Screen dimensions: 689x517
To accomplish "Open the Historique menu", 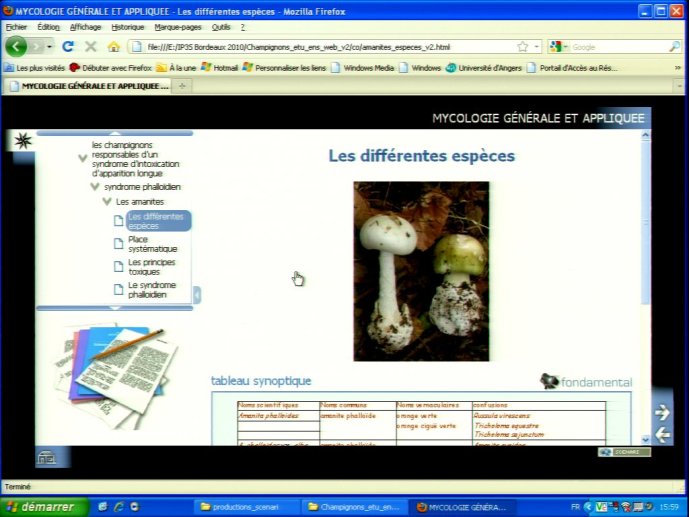I will coord(127,27).
